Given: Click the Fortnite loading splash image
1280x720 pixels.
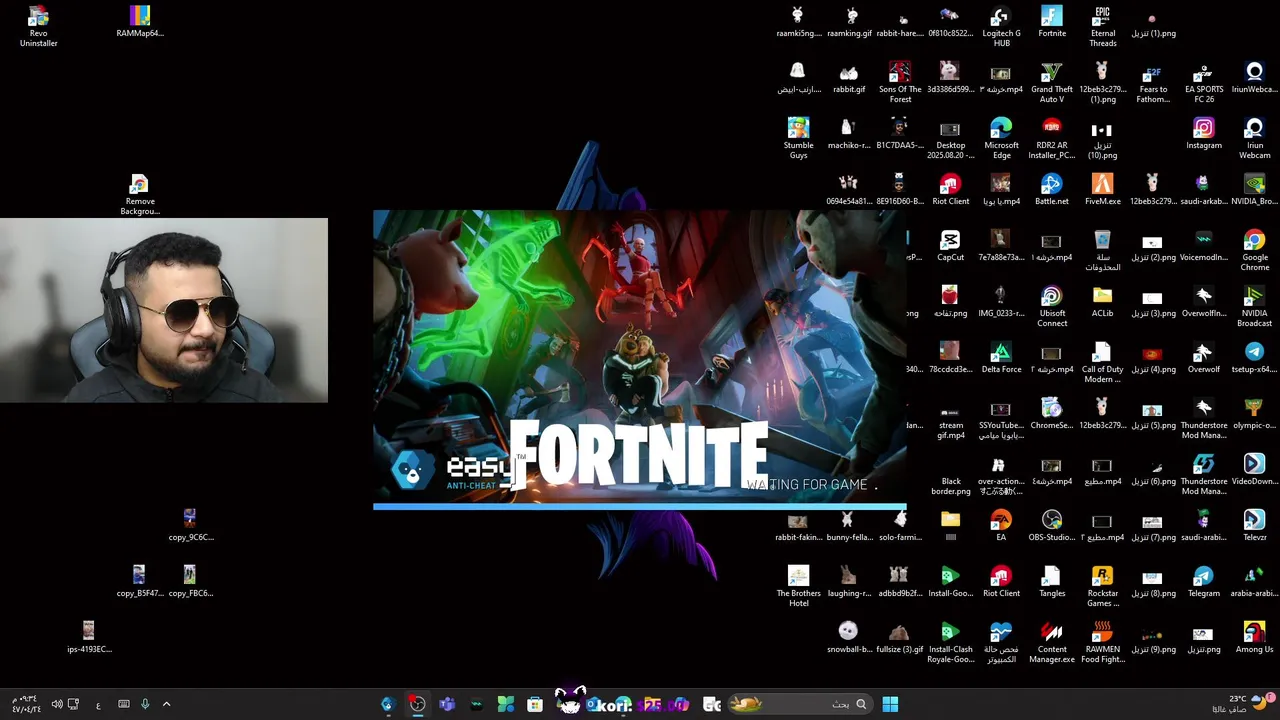Looking at the screenshot, I should click(640, 355).
